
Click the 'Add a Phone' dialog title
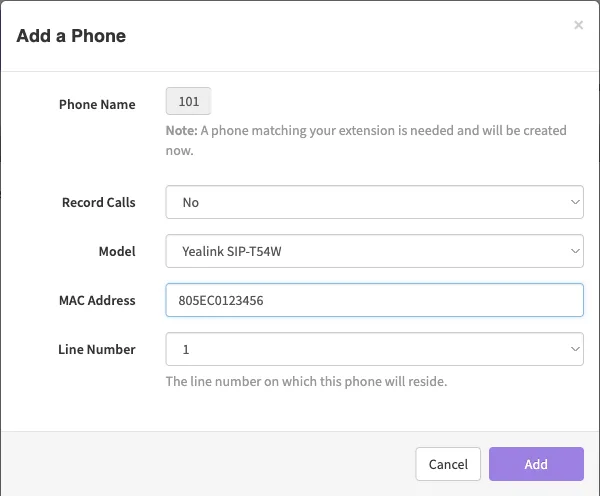coord(71,36)
